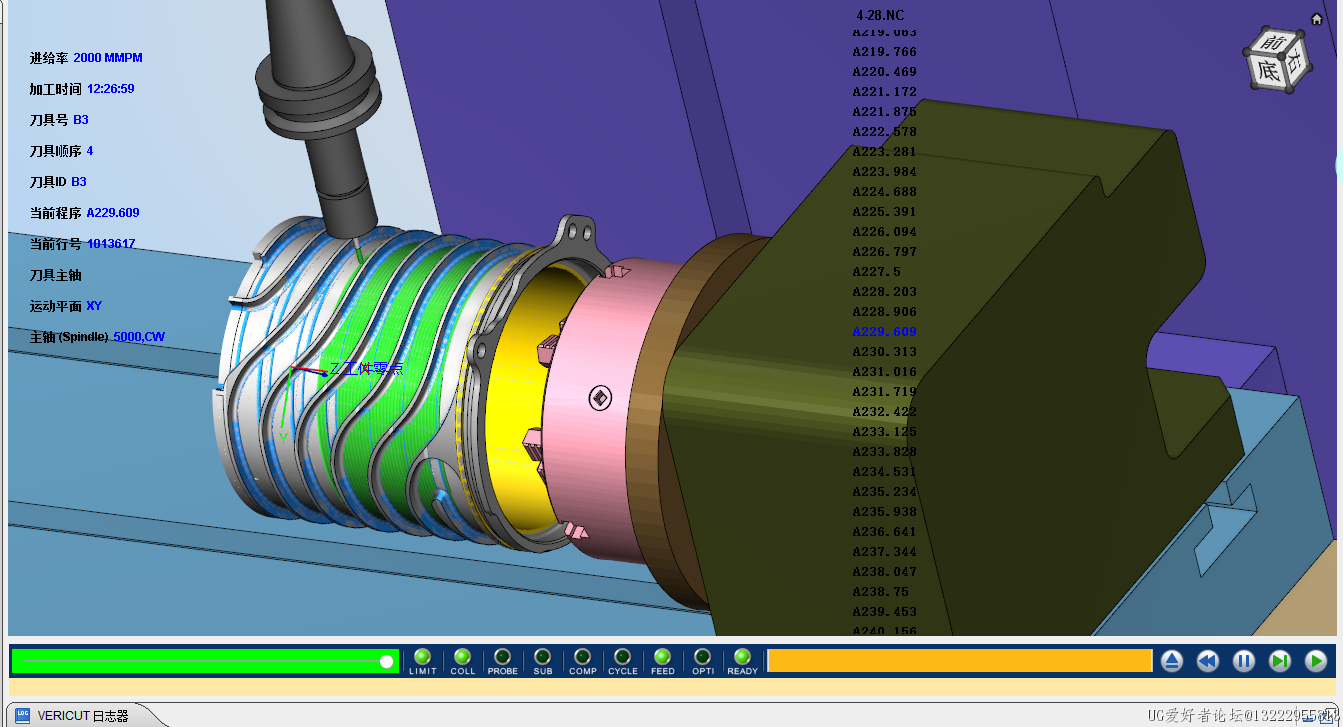This screenshot has height=727, width=1343.
Task: Click the 运动平面 XY readout
Action: 66,306
